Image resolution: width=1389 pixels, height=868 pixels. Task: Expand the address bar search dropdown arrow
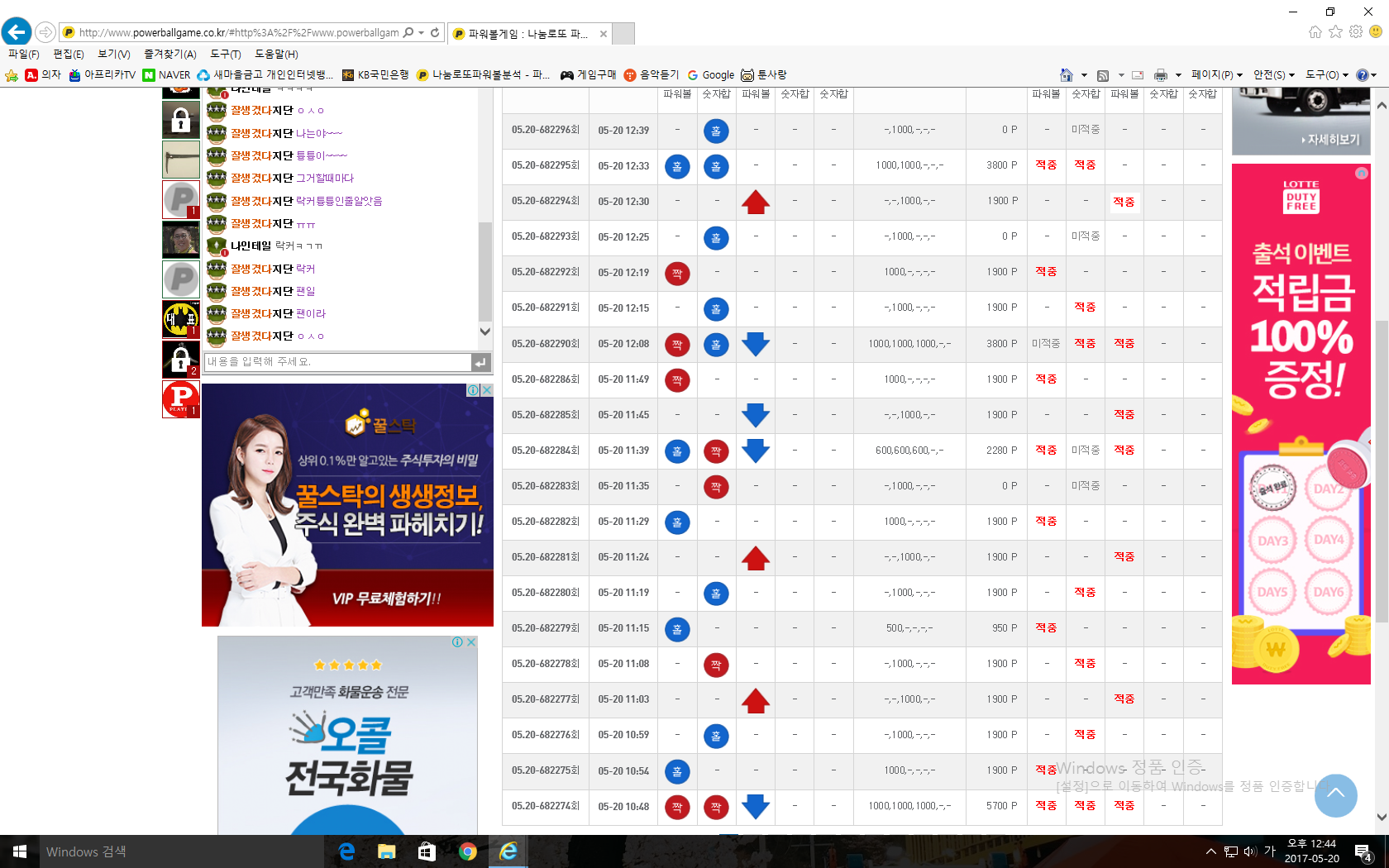coord(422,33)
